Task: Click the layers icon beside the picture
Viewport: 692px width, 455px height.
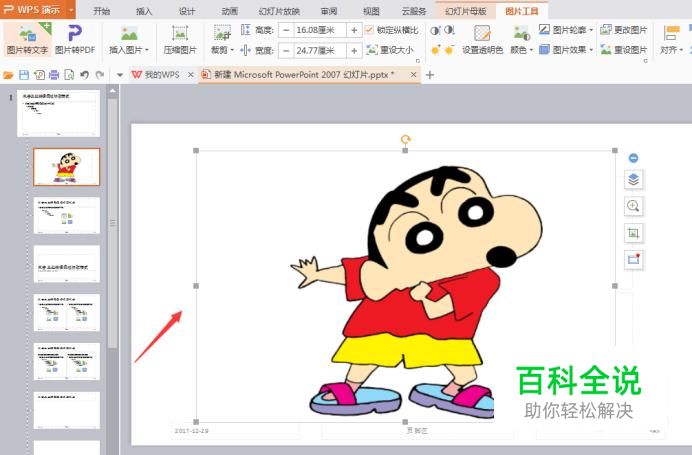Action: (x=633, y=180)
